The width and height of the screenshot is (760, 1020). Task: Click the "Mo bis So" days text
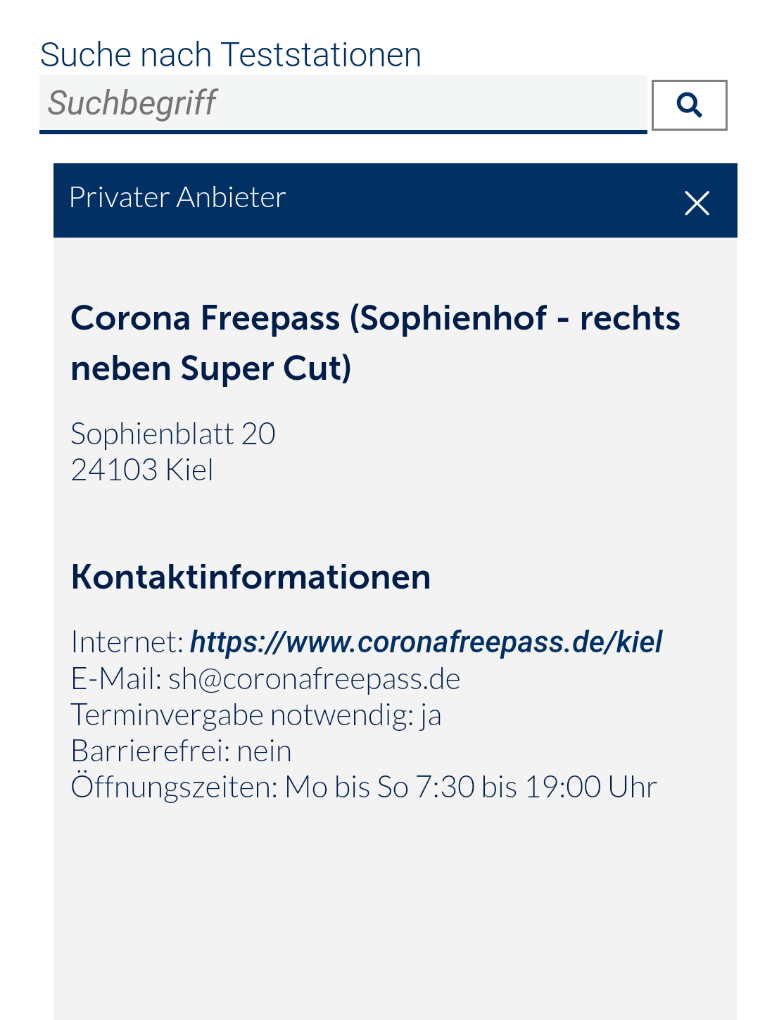pos(347,787)
